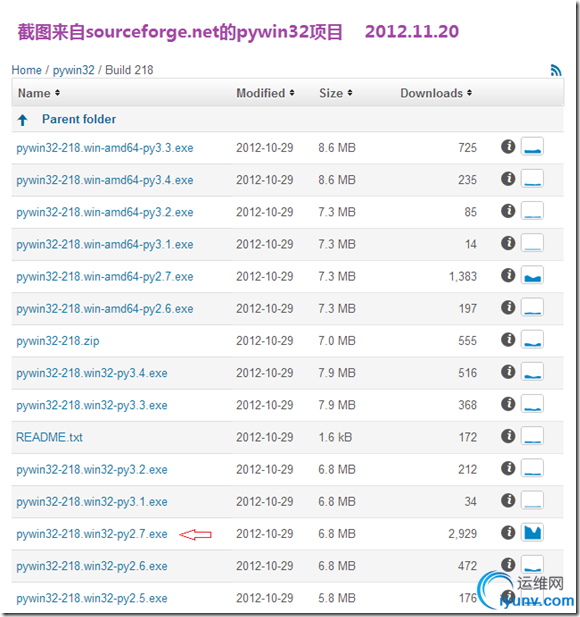Download pywin32-218.win-amd64-py3.4.exe
This screenshot has width=580, height=617.
(105, 180)
